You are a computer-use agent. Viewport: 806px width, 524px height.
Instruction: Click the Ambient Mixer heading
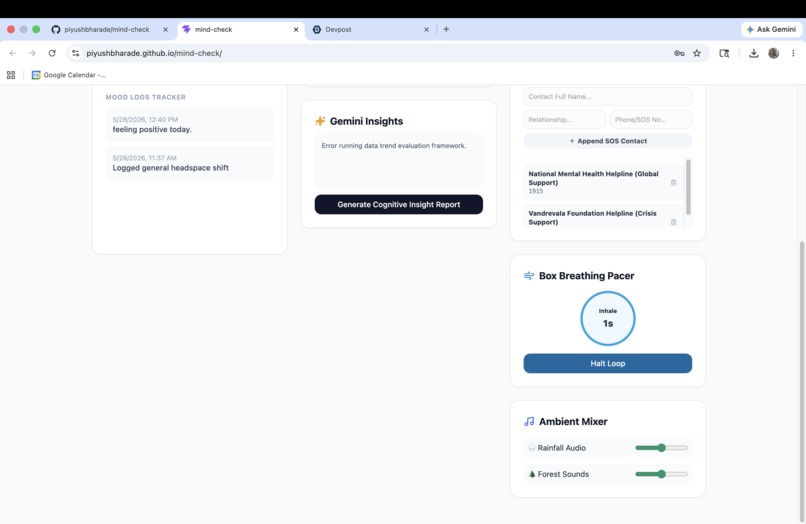click(x=573, y=421)
